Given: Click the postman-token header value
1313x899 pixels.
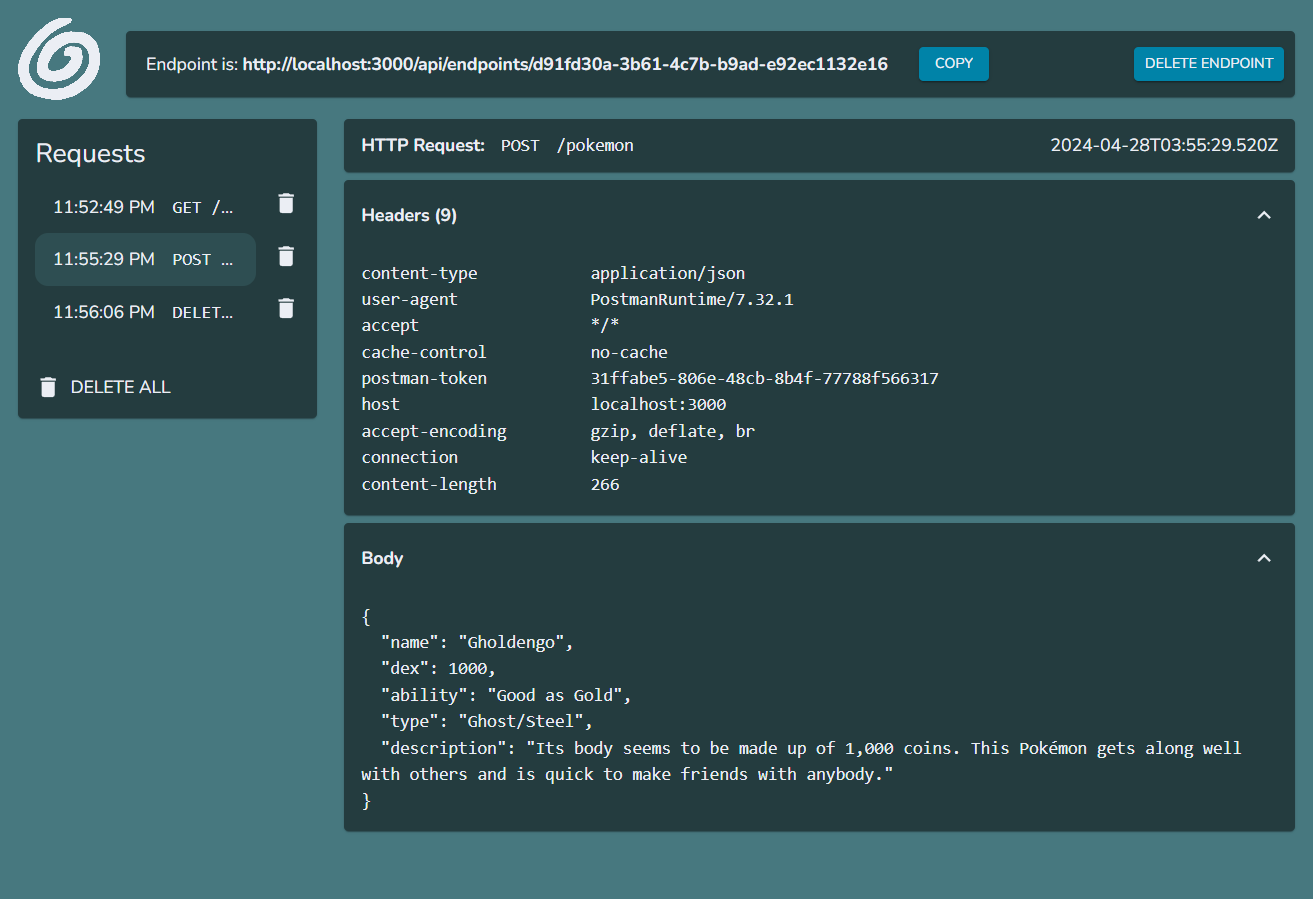Looking at the screenshot, I should click(x=764, y=378).
